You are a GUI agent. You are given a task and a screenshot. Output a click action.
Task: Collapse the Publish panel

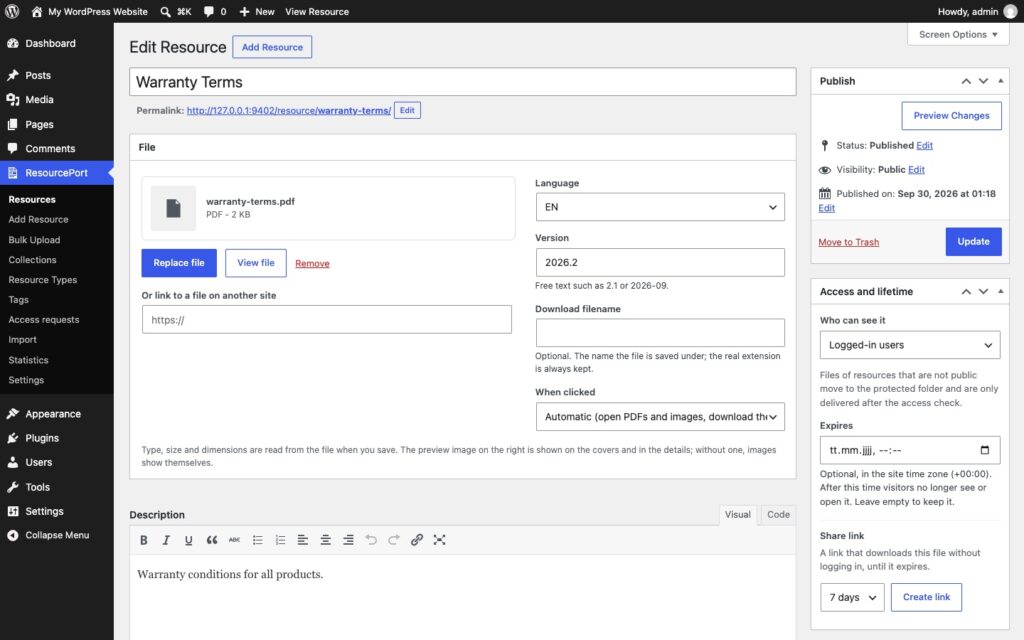coord(1000,81)
